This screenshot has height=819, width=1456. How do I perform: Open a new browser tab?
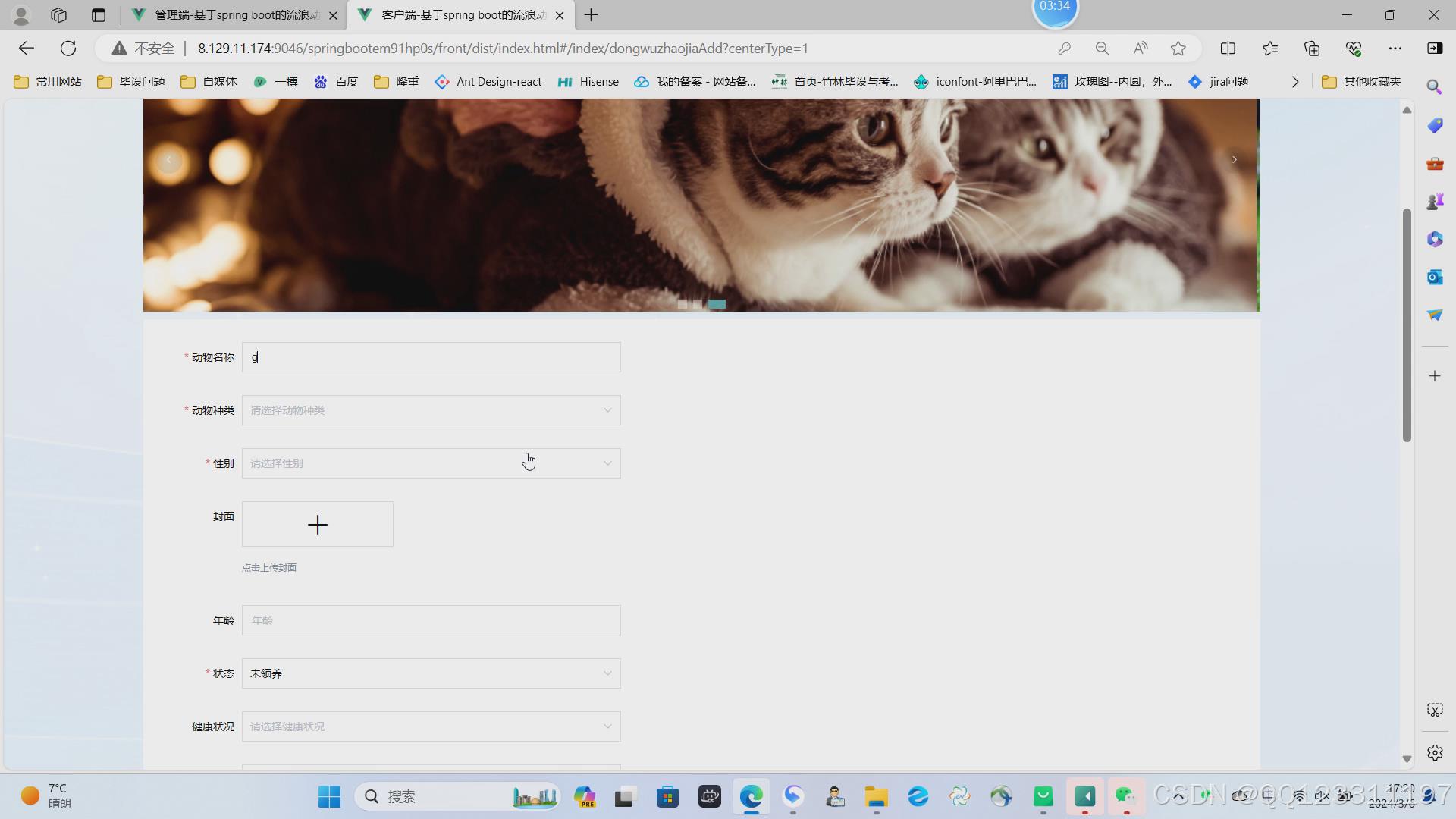coord(591,15)
